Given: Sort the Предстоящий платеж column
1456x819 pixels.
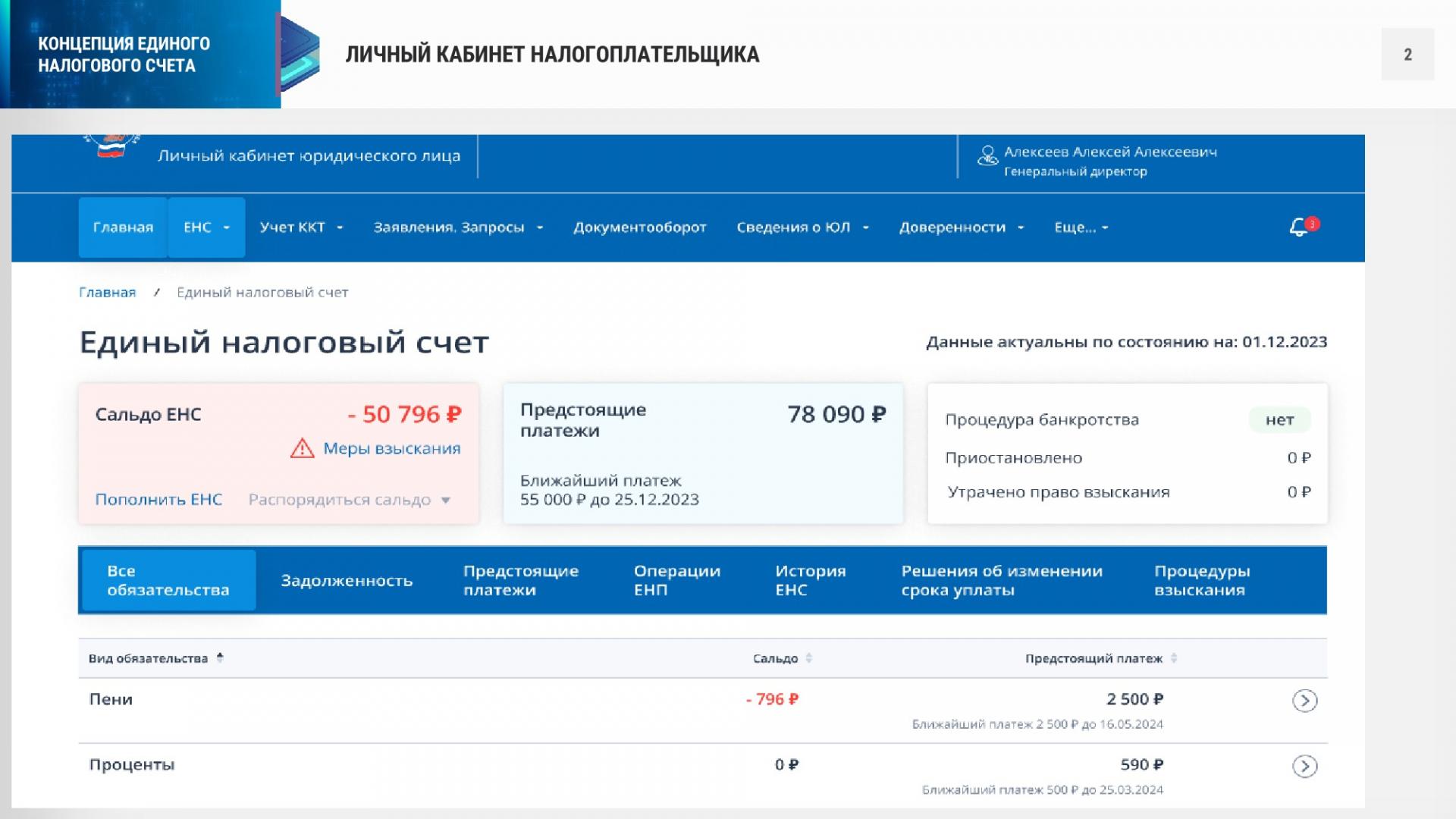Looking at the screenshot, I should click(x=1174, y=658).
